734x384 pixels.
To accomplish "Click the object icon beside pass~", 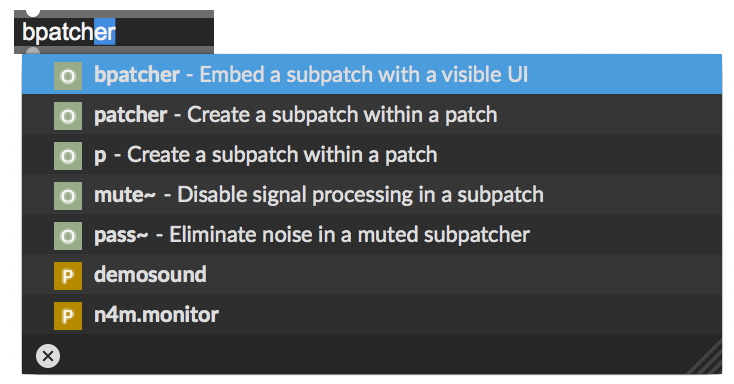I will tap(68, 236).
